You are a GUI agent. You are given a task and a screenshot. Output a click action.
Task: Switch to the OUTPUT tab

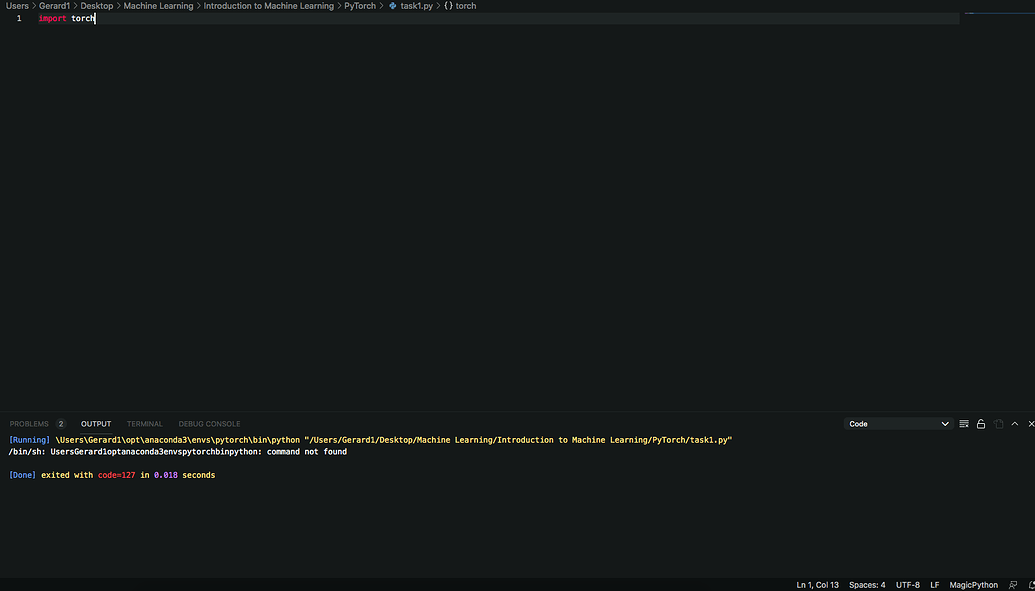(x=96, y=424)
